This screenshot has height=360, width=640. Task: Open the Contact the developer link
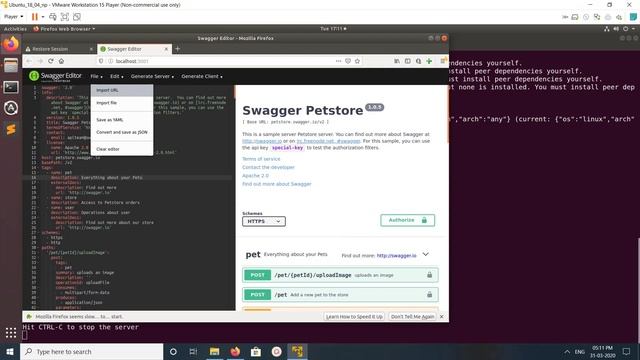coord(268,167)
